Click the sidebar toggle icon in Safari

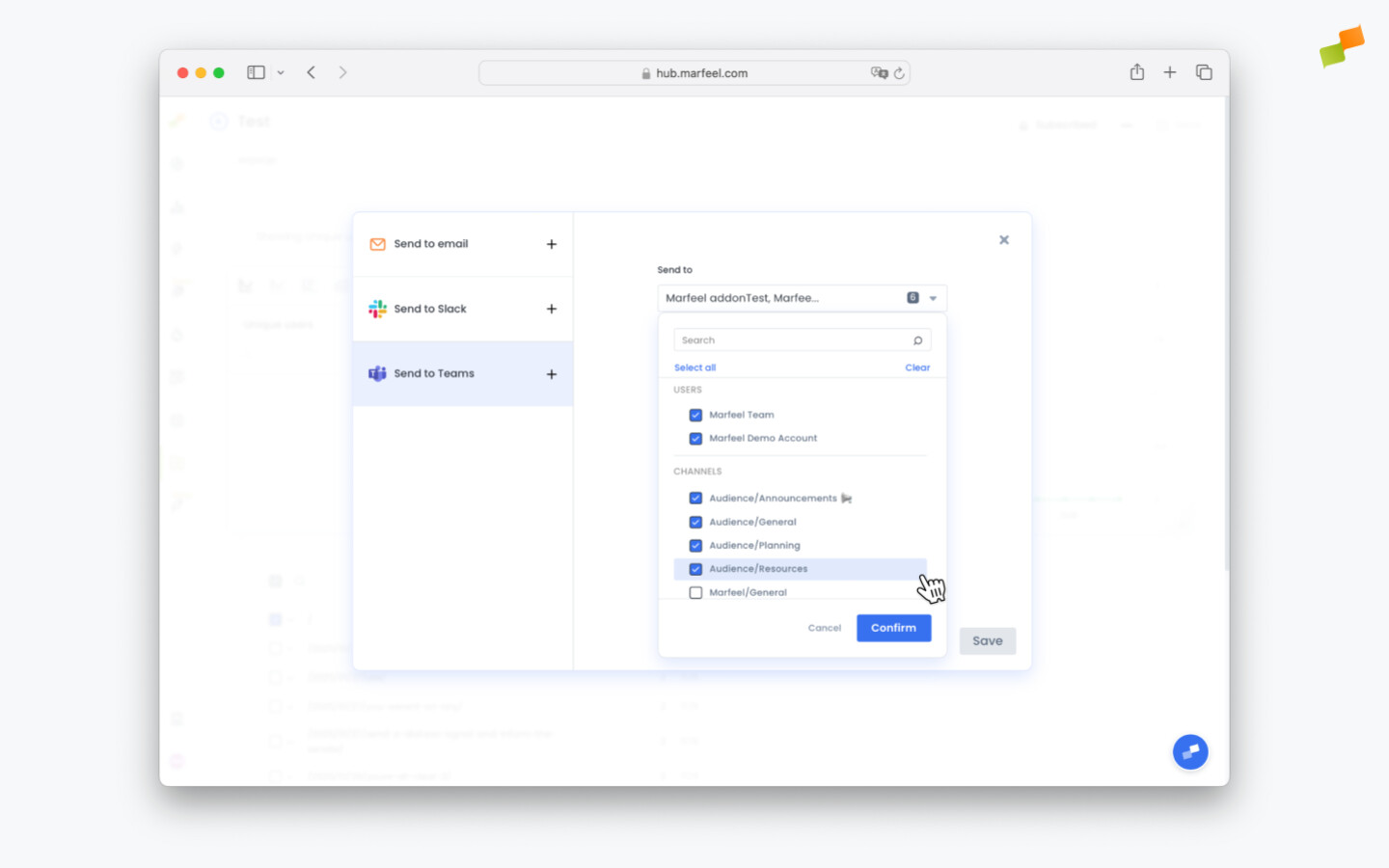click(x=256, y=71)
